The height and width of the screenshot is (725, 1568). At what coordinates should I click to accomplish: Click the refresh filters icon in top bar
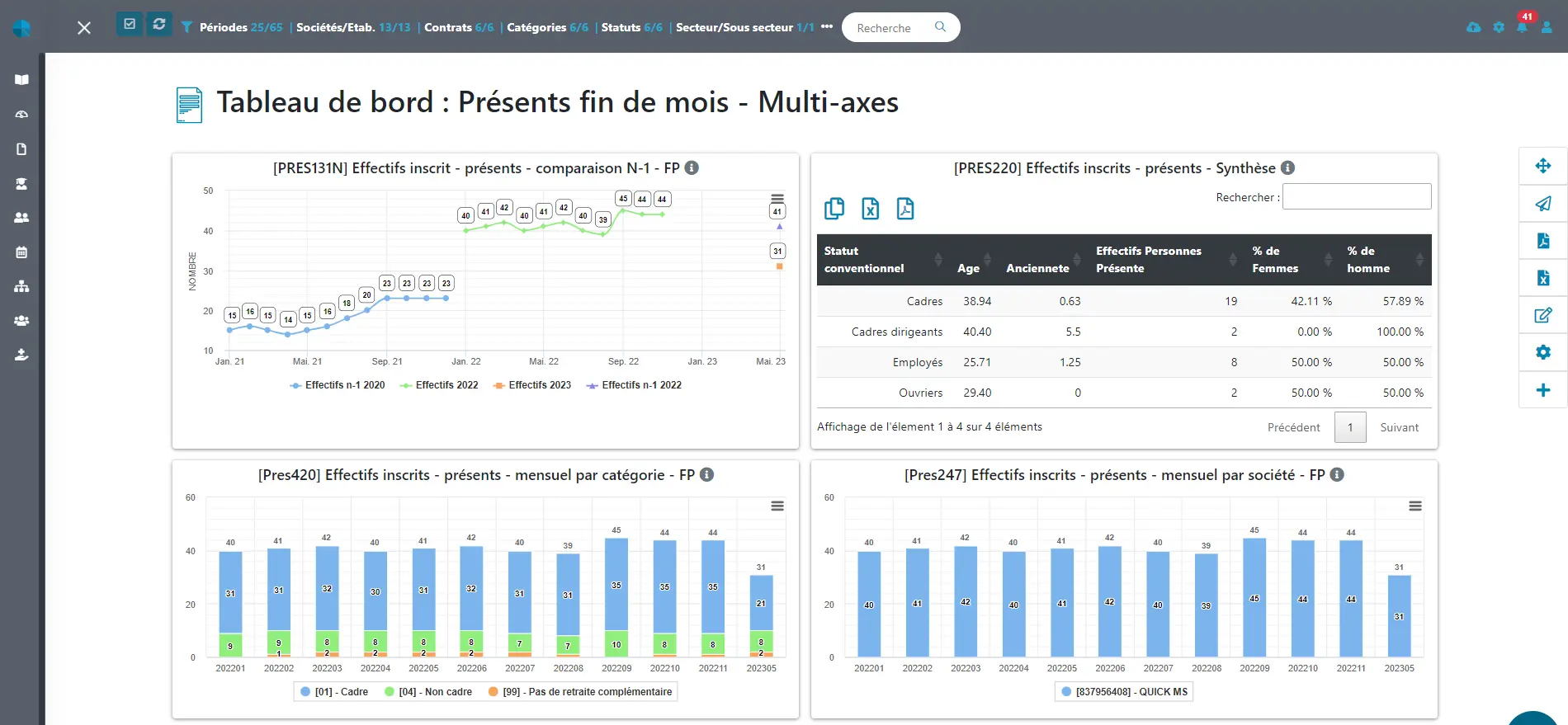[159, 25]
